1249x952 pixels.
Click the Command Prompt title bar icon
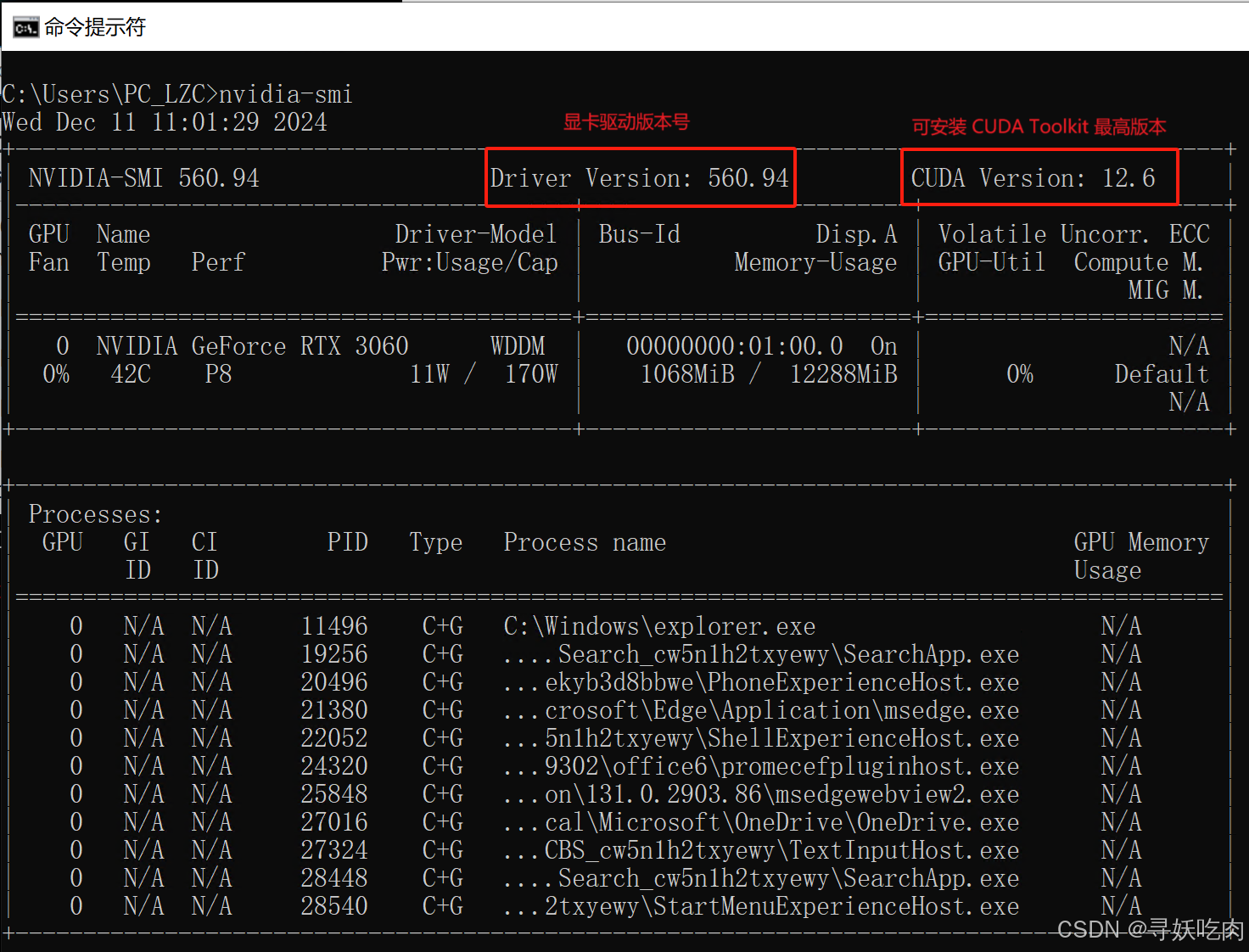25,28
